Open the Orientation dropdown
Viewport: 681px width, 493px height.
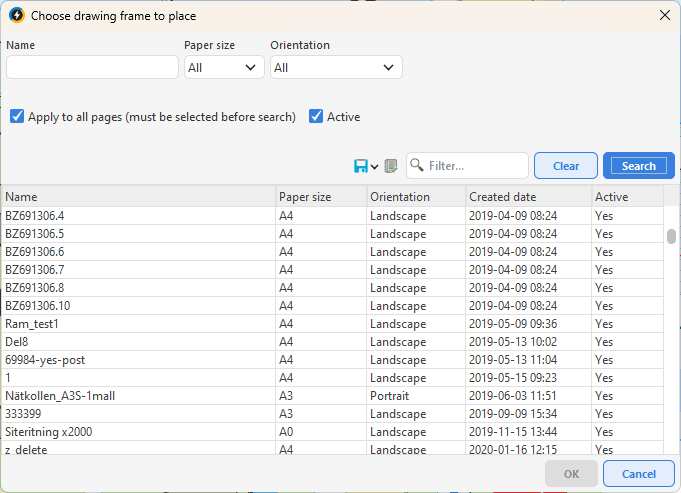click(x=336, y=67)
